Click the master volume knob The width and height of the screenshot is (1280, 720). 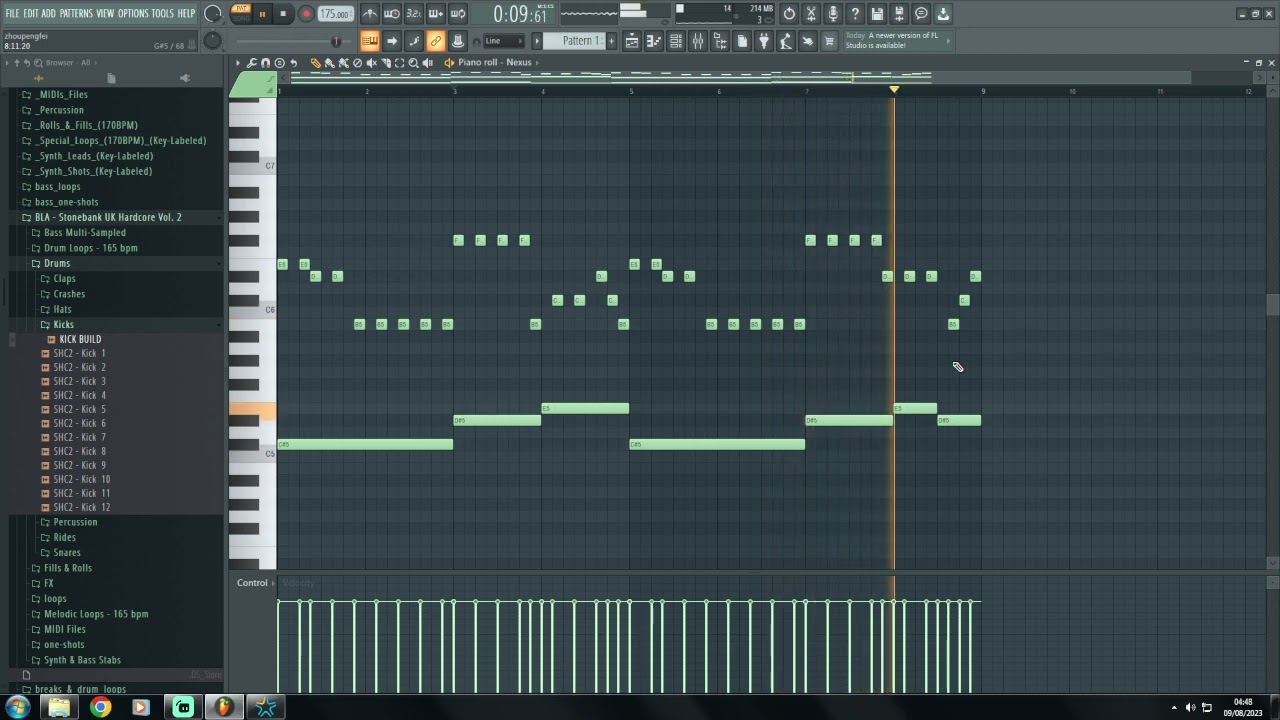pos(213,14)
